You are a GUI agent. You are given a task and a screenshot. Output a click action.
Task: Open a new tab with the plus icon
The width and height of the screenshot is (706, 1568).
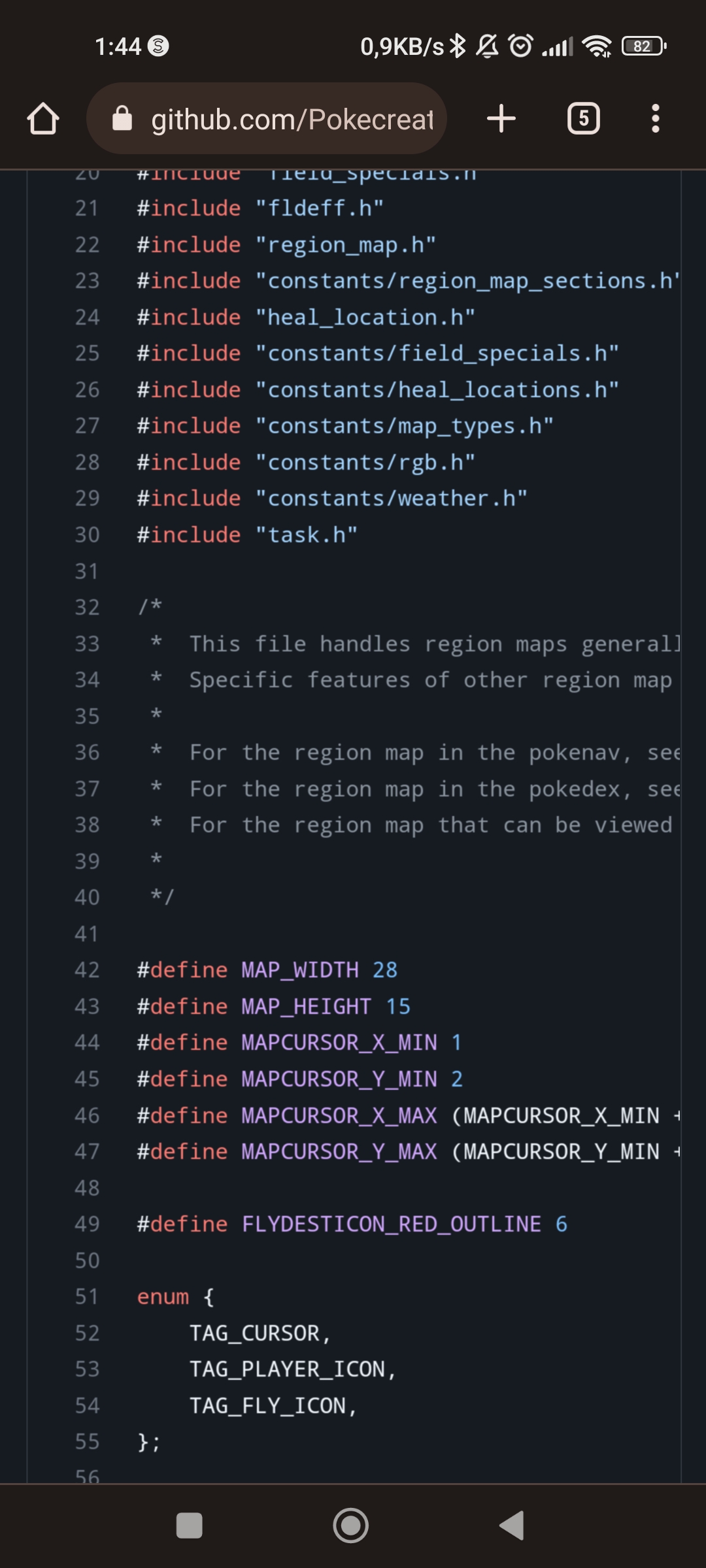coord(501,119)
